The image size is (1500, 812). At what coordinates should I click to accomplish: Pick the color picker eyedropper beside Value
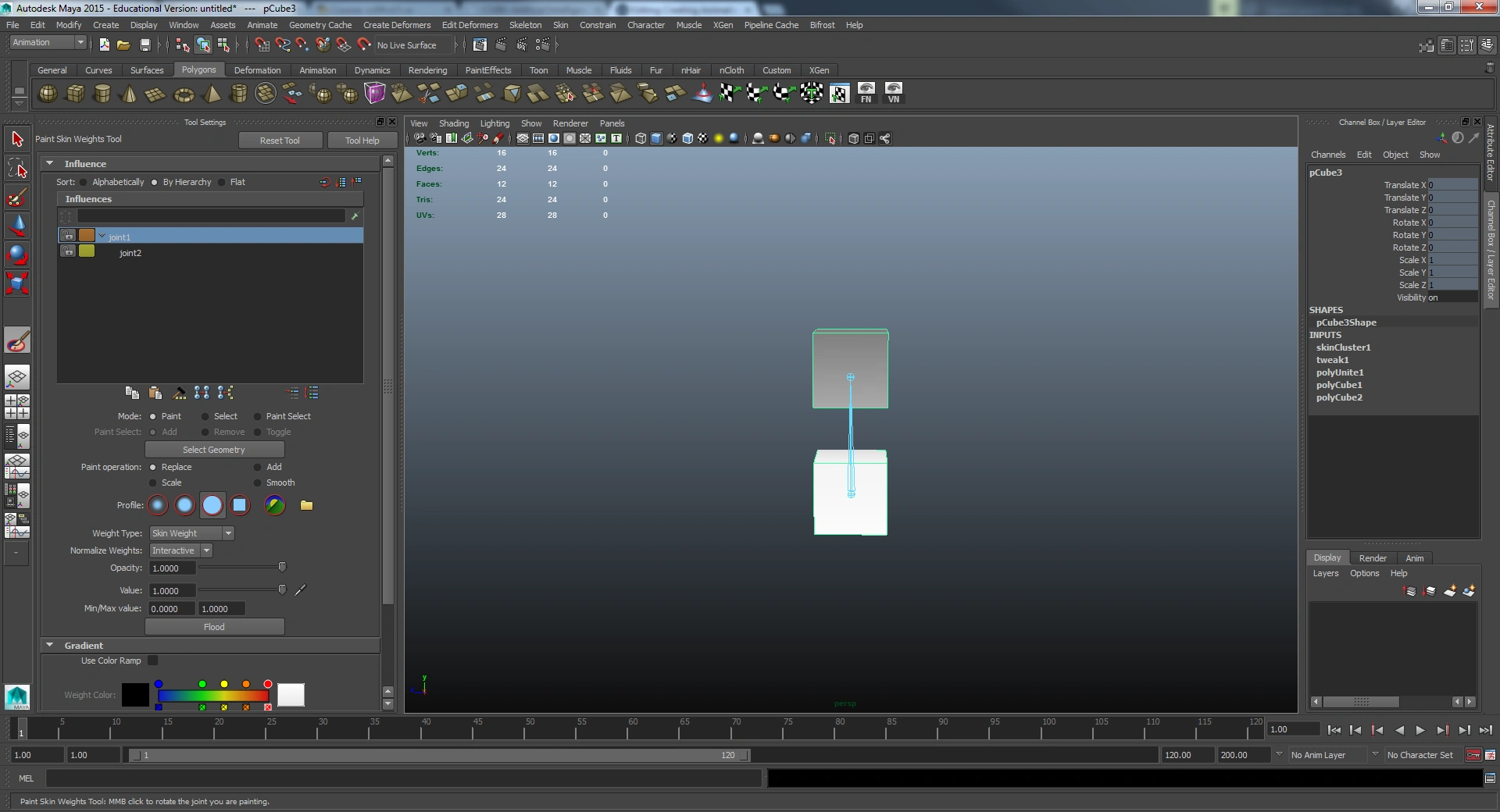(300, 590)
